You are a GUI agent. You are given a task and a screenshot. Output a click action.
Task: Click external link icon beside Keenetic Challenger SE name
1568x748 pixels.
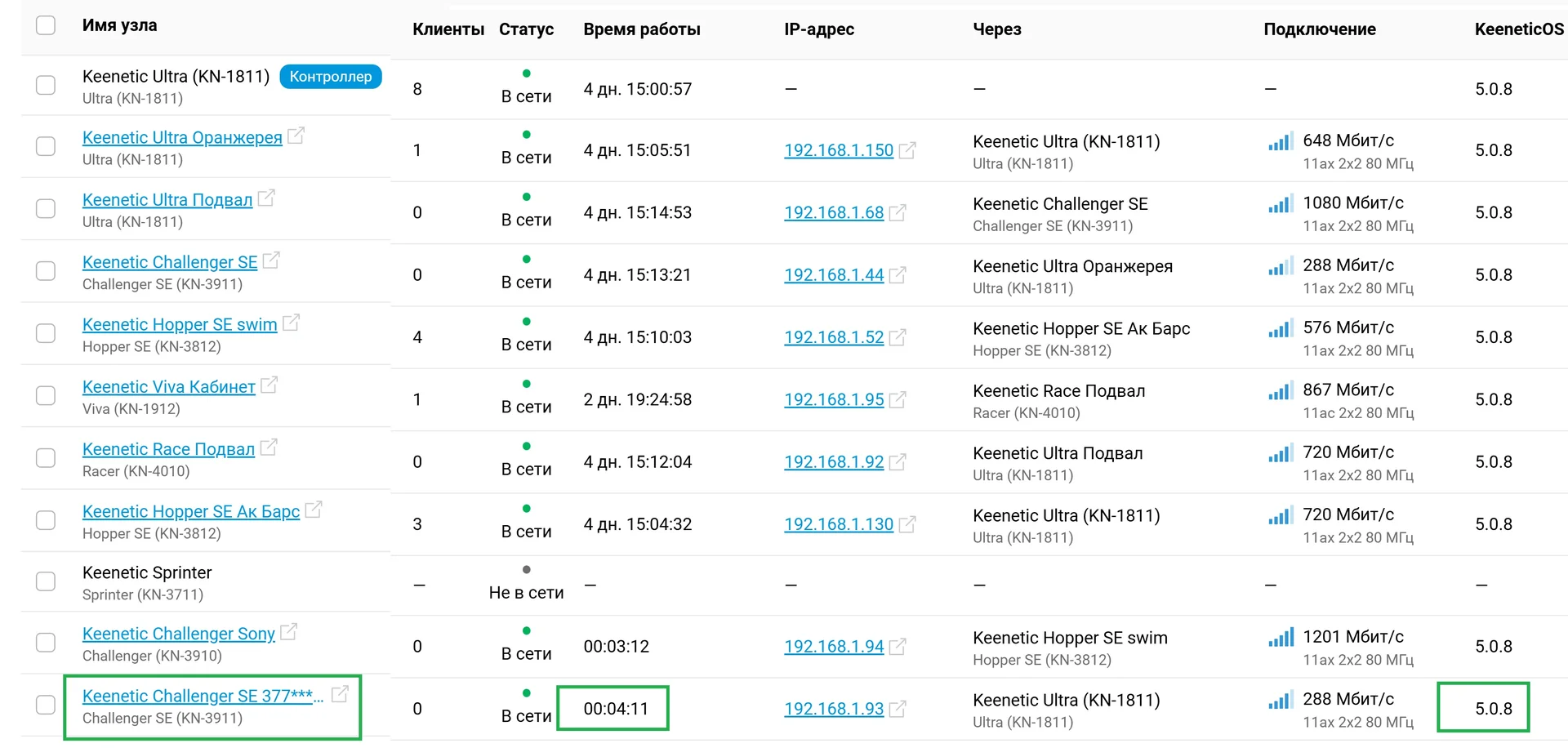point(271,260)
